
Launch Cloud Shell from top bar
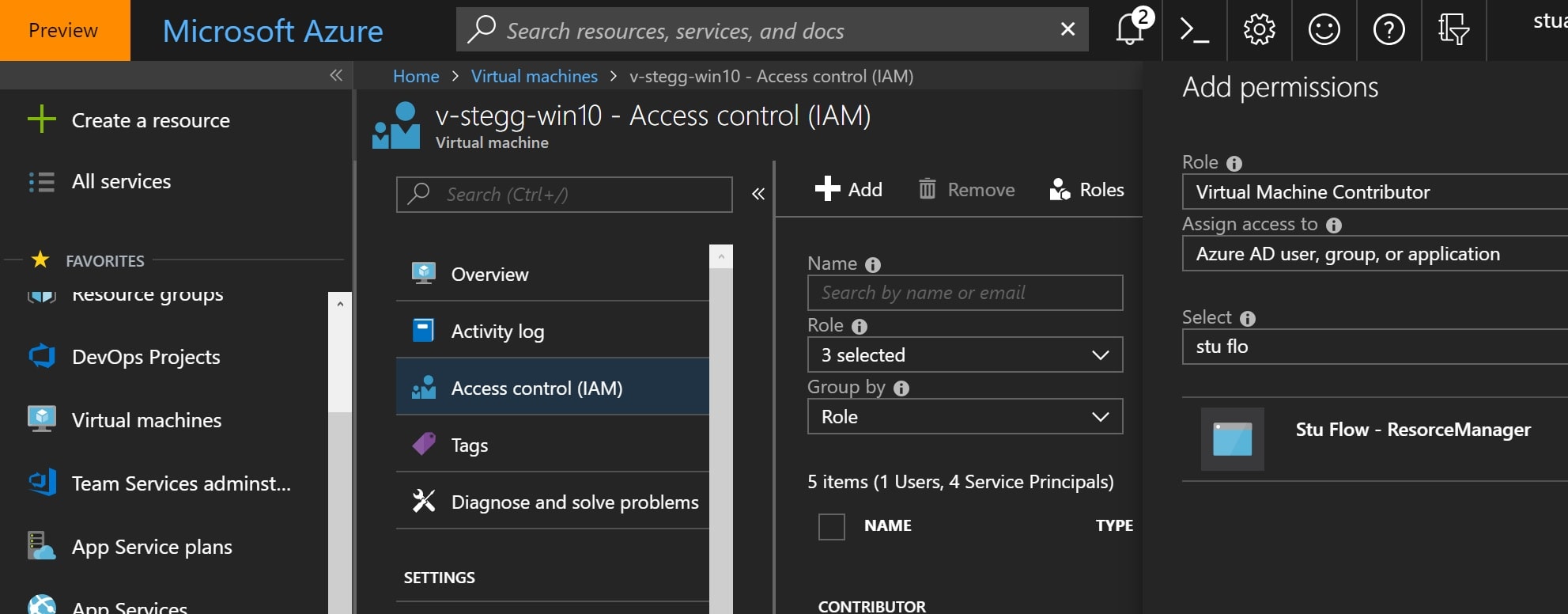coord(1194,30)
